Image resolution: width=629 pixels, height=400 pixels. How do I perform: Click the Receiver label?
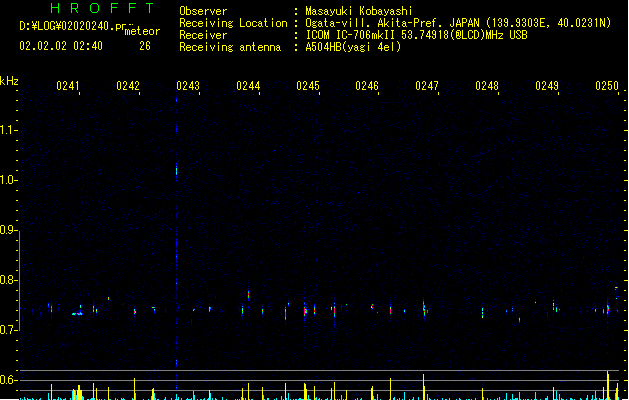click(203, 35)
